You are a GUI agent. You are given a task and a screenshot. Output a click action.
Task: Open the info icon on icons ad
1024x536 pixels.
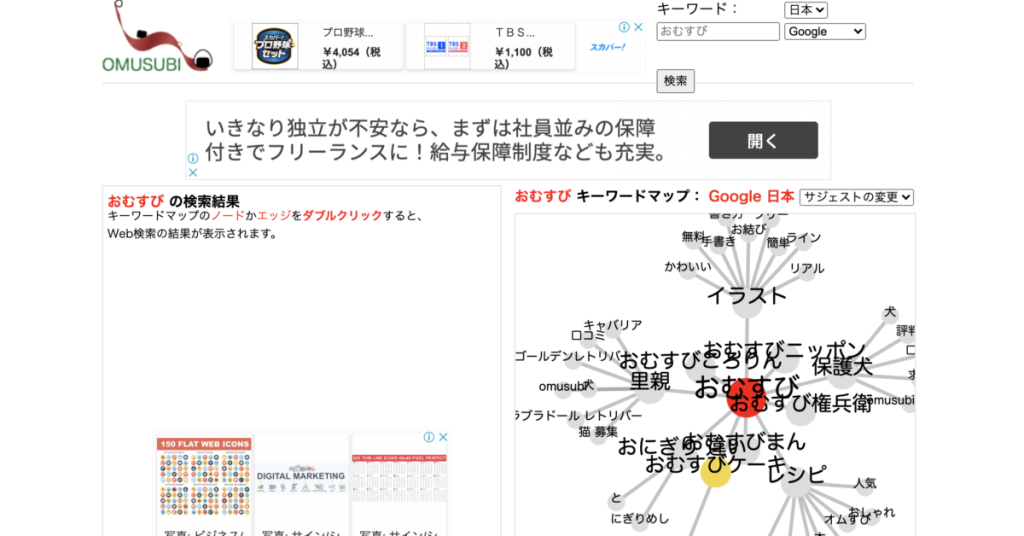coord(429,437)
